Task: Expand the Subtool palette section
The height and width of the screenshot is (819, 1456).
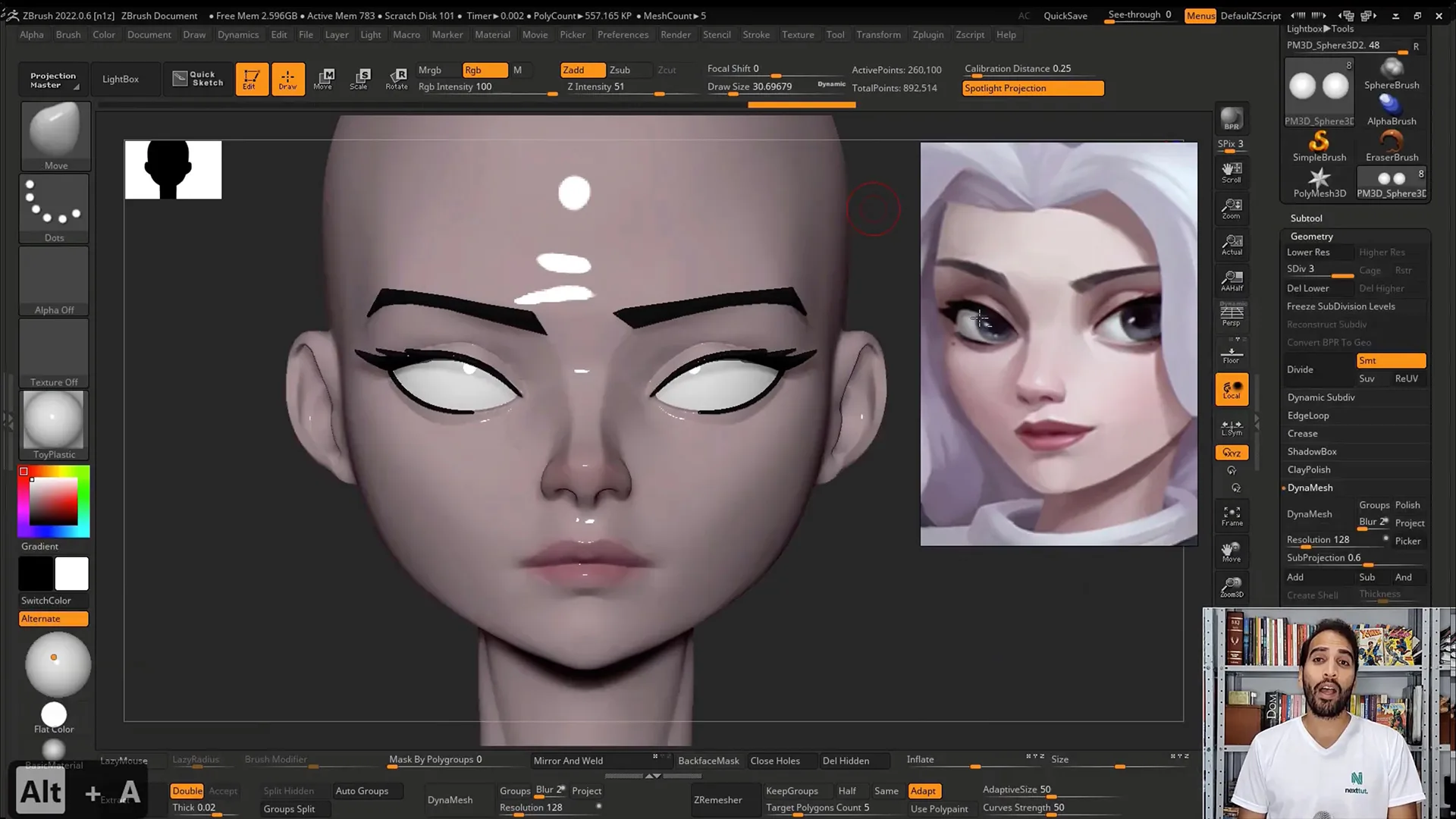Action: (x=1306, y=218)
